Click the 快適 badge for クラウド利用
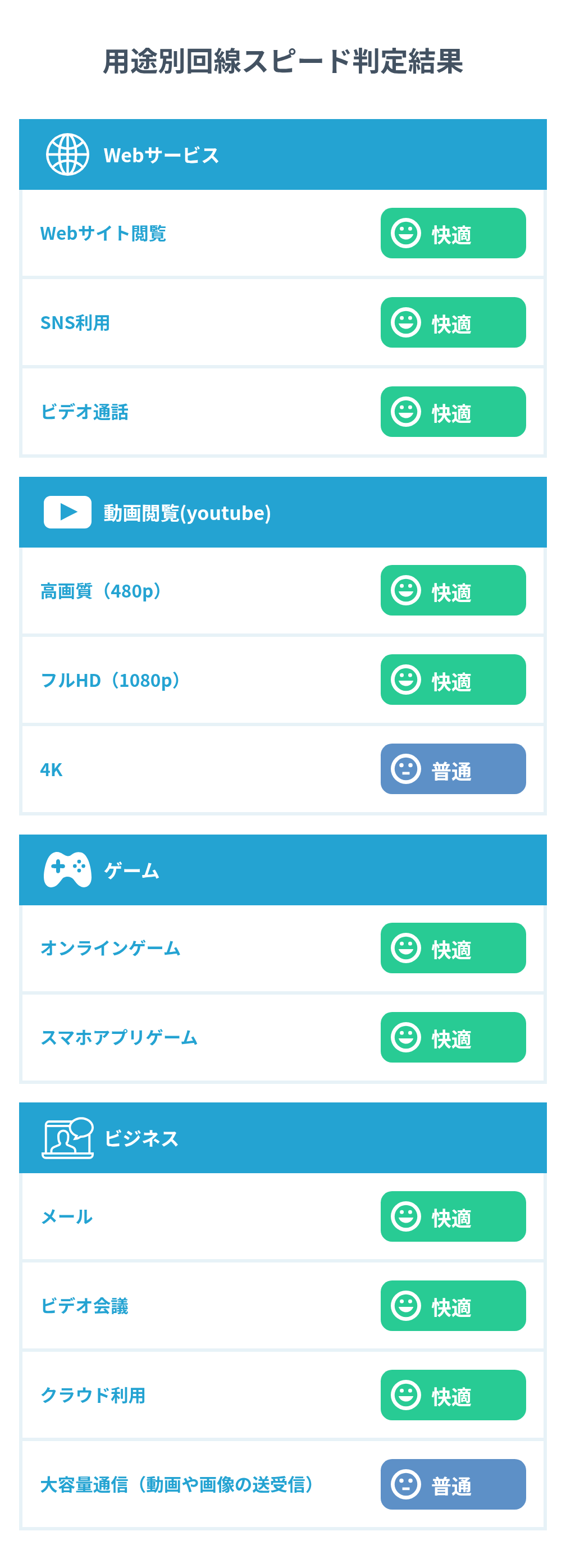This screenshot has height=1568, width=566. click(453, 1395)
